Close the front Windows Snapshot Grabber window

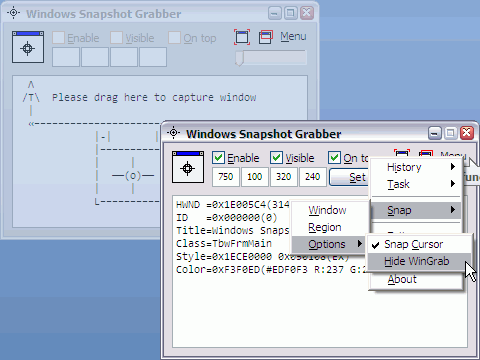coord(467,133)
